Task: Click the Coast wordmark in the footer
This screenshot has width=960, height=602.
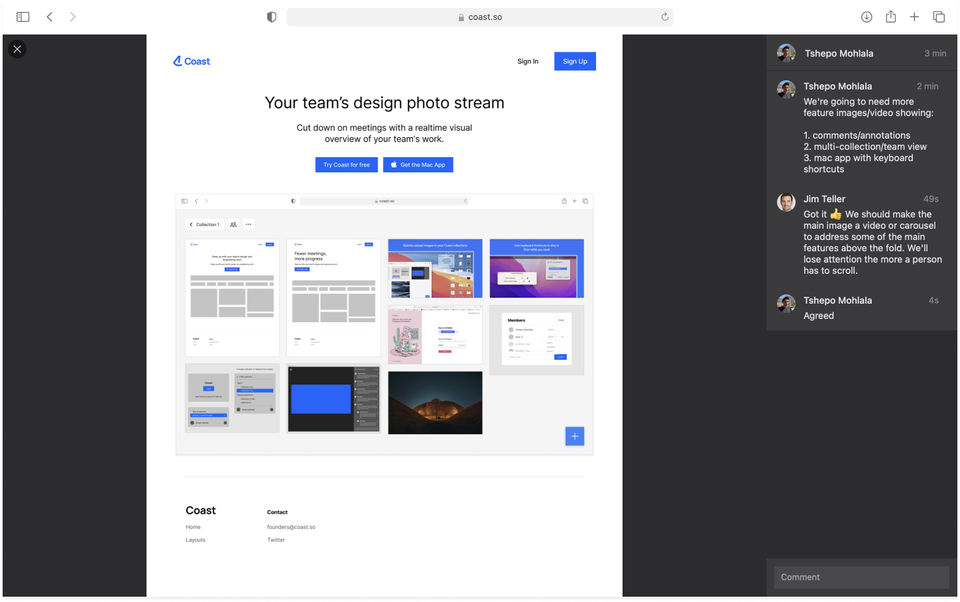Action: click(201, 510)
